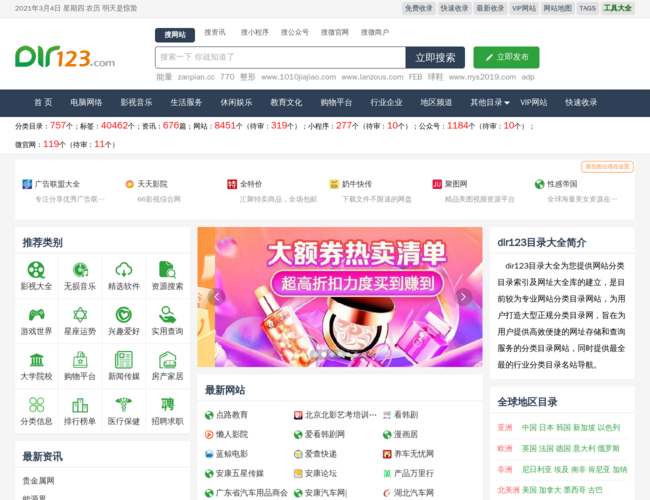Click the green 立即发布 button
Viewport: 650px width, 500px height.
(507, 57)
